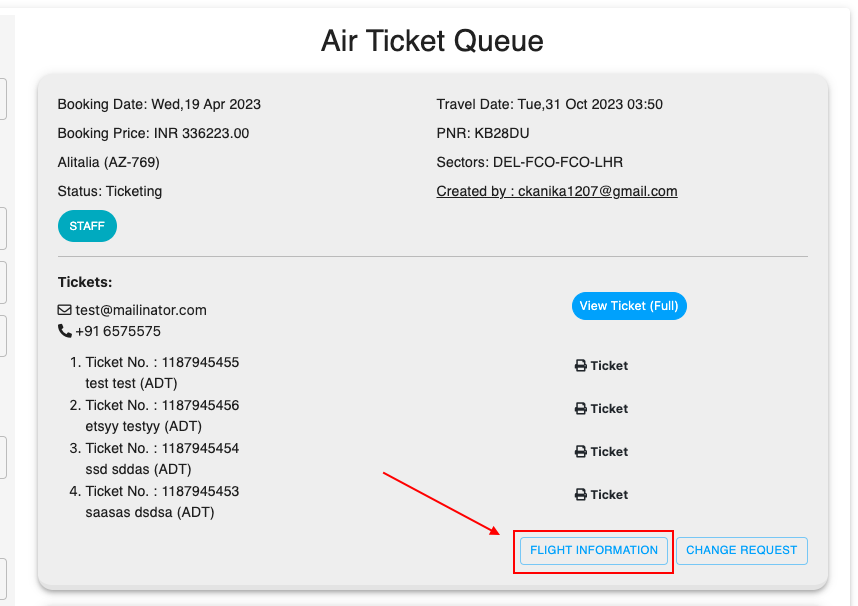Select the PNR: KB28DU text

pyautogui.click(x=482, y=133)
